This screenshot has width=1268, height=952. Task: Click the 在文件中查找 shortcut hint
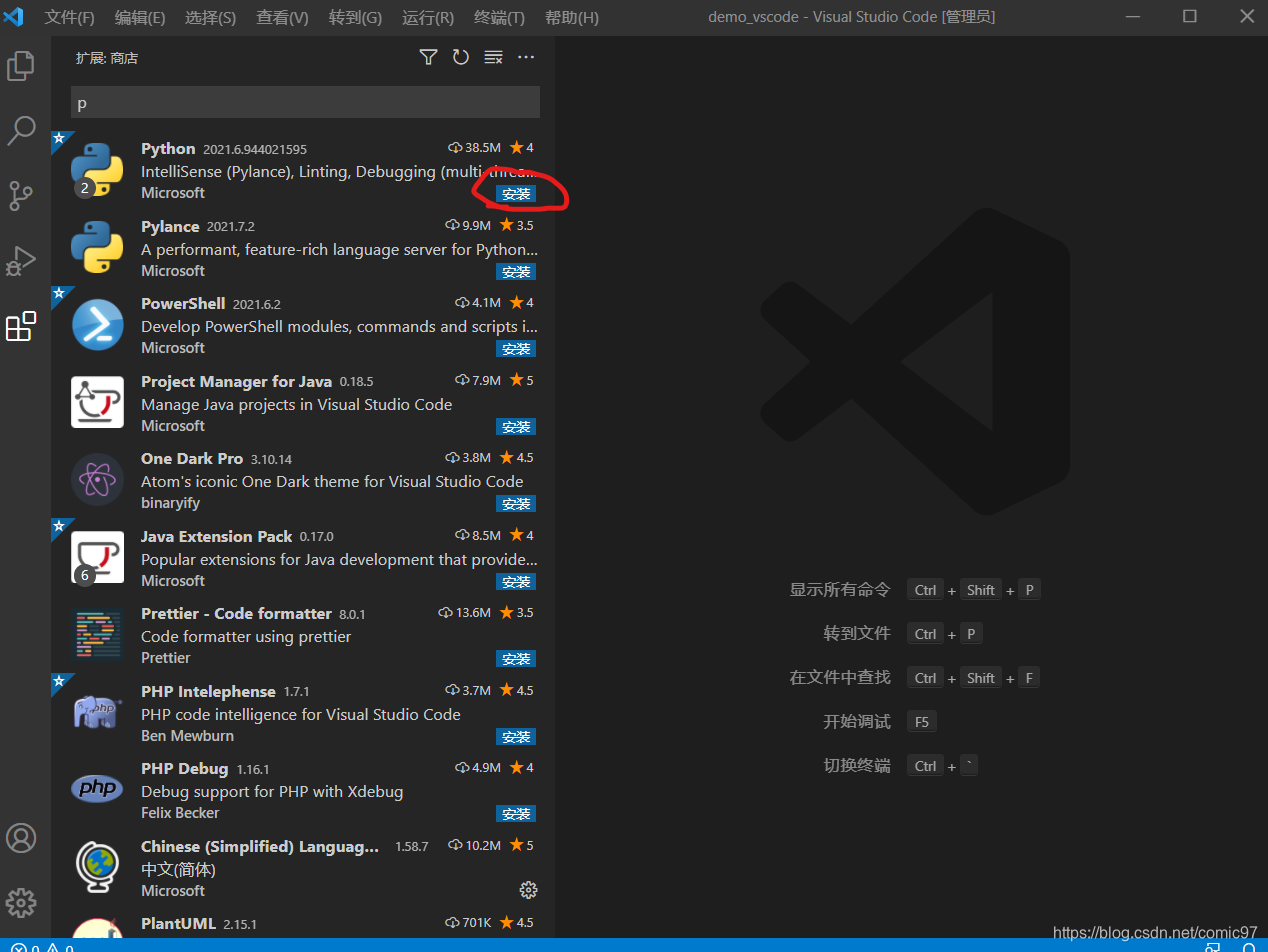tap(840, 678)
